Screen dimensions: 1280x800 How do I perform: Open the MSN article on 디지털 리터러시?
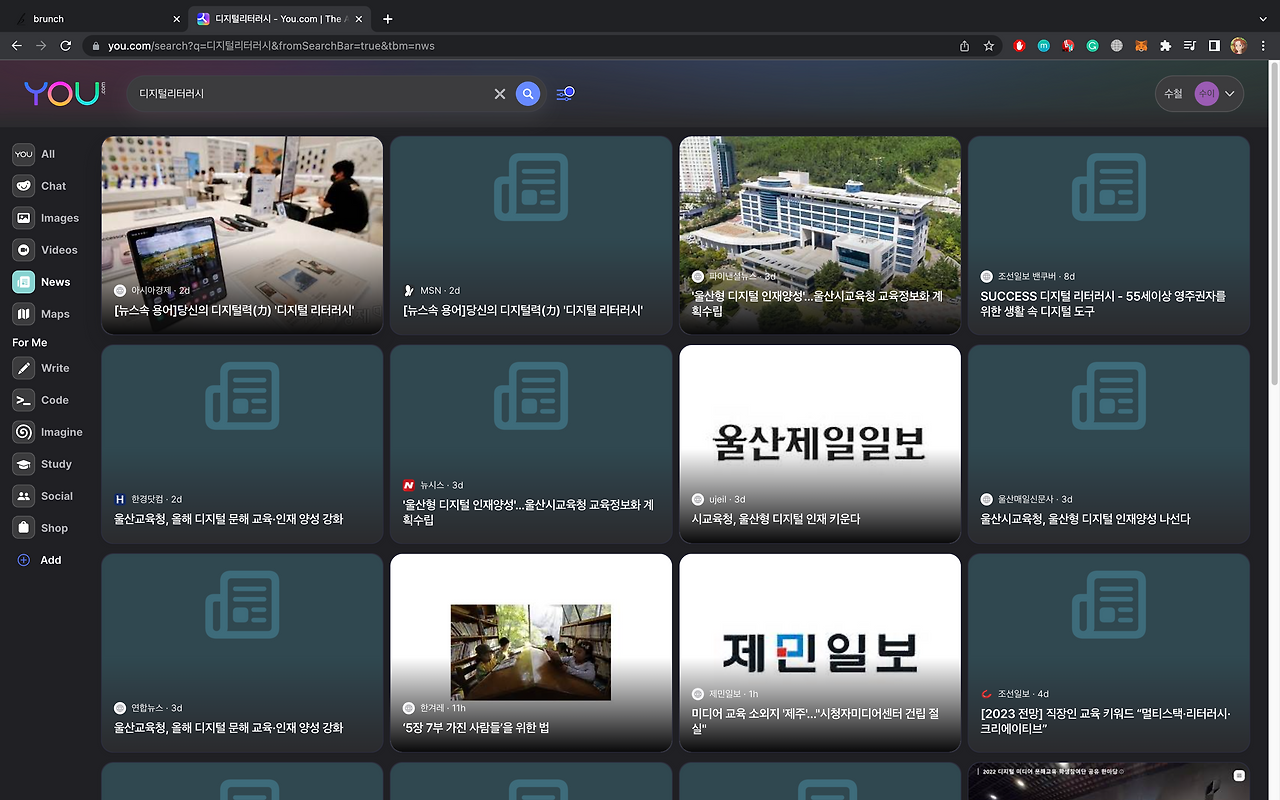tap(523, 310)
